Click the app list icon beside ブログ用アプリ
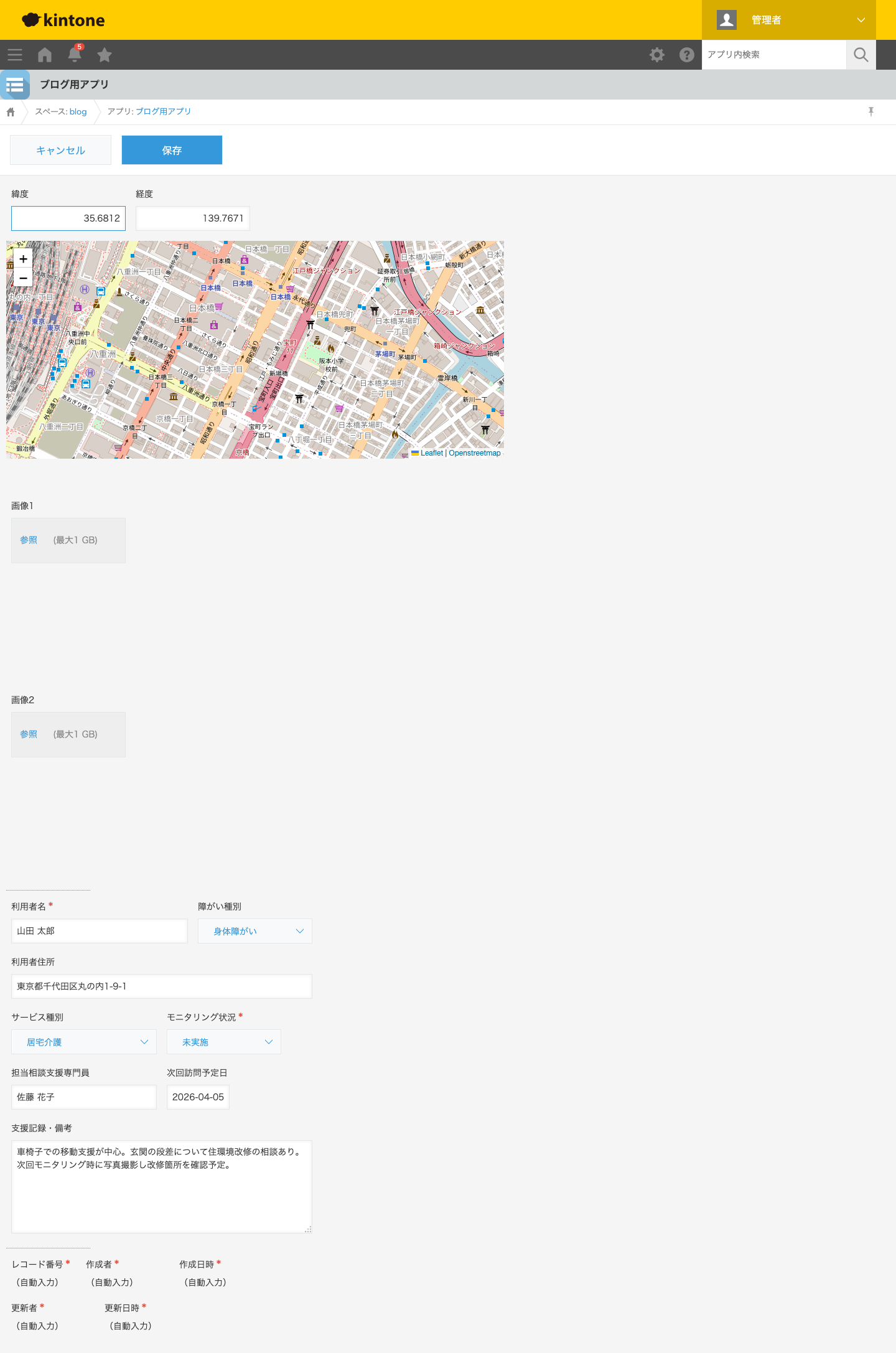 coord(15,85)
